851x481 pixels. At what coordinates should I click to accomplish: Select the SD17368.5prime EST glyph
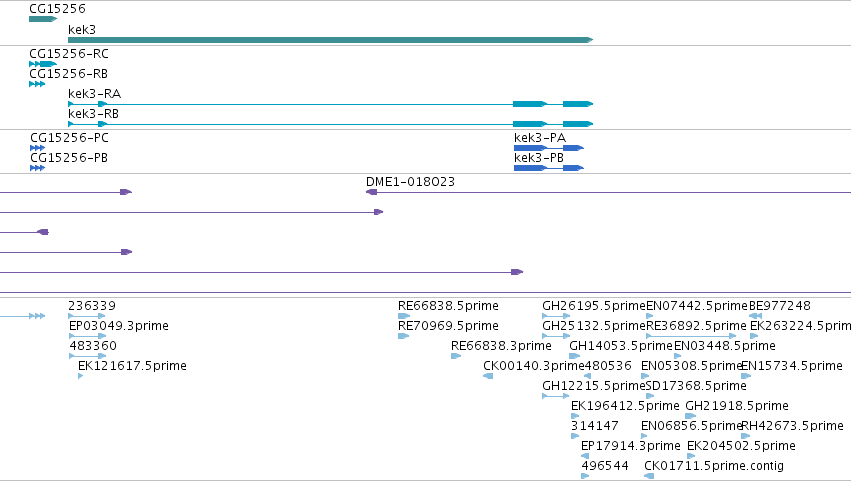650,396
